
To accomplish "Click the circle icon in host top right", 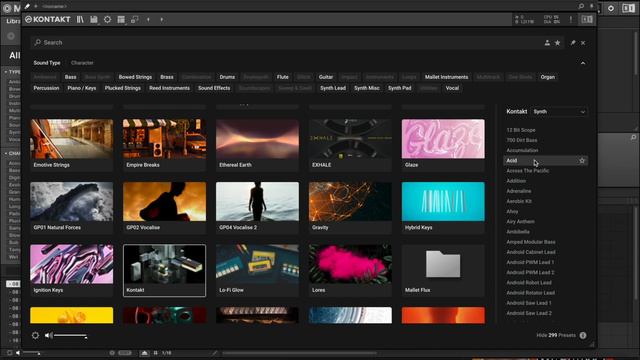I will pyautogui.click(x=611, y=8).
